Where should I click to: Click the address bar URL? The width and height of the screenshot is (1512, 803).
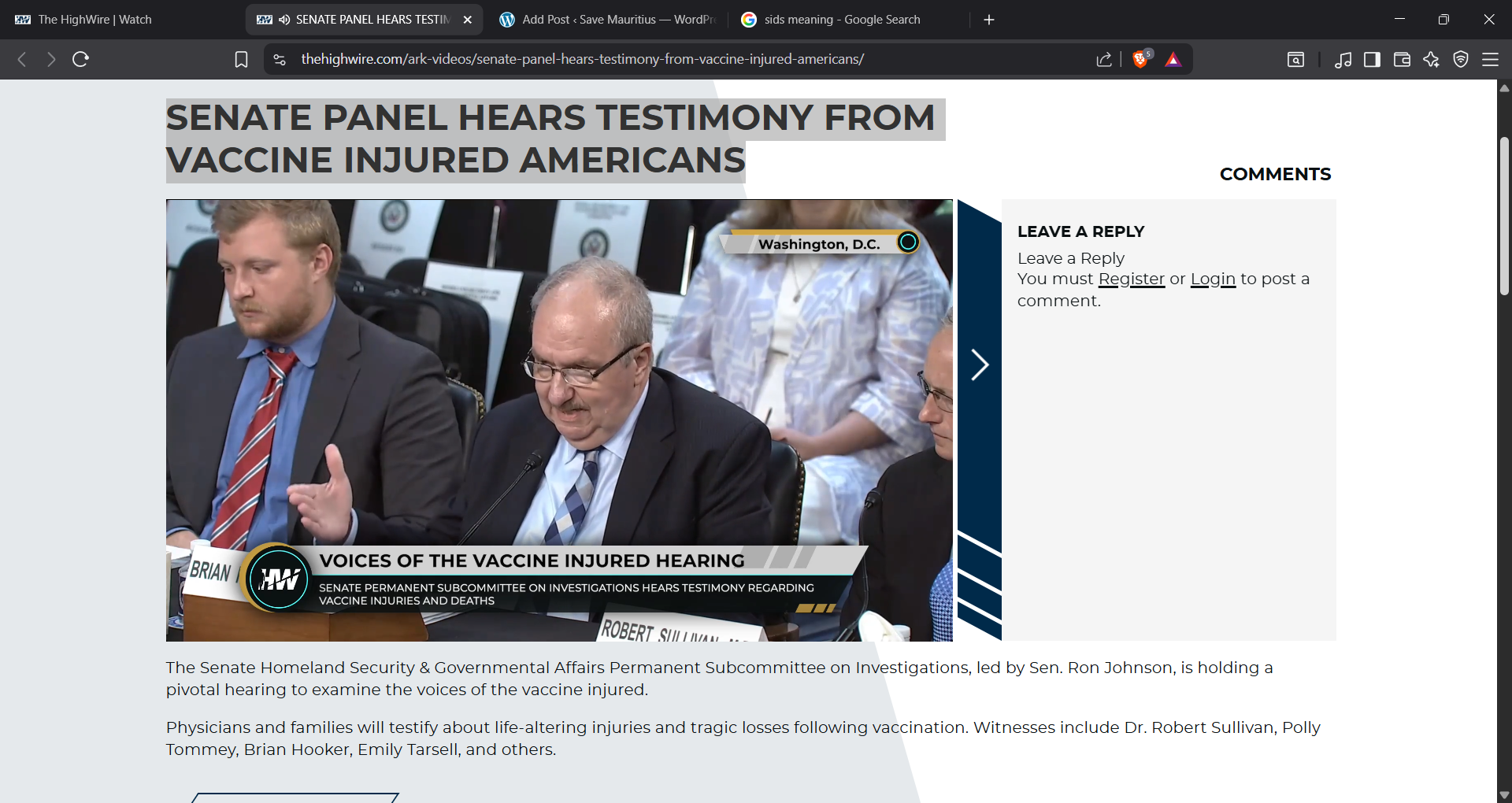pos(582,59)
